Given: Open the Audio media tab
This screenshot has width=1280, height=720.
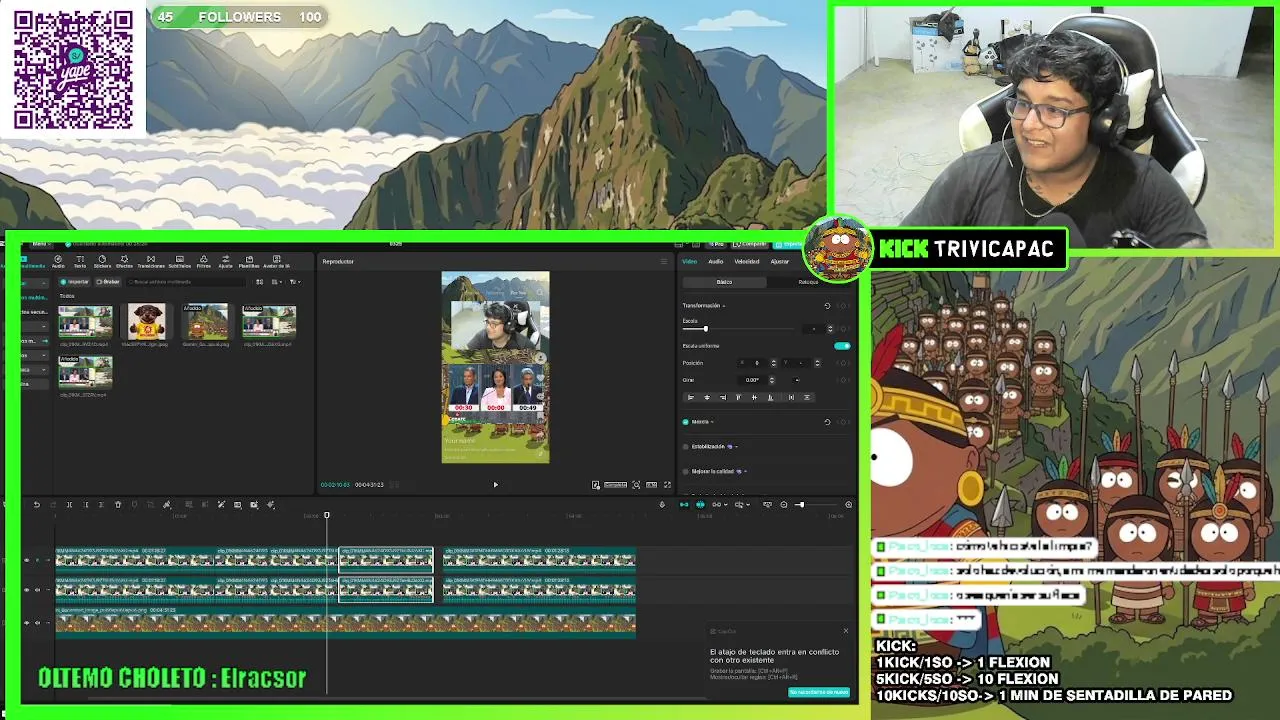Looking at the screenshot, I should point(58,261).
